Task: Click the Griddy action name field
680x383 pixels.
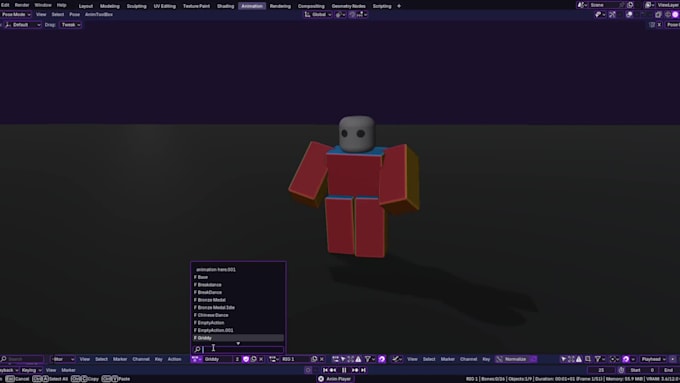Action: [218, 359]
